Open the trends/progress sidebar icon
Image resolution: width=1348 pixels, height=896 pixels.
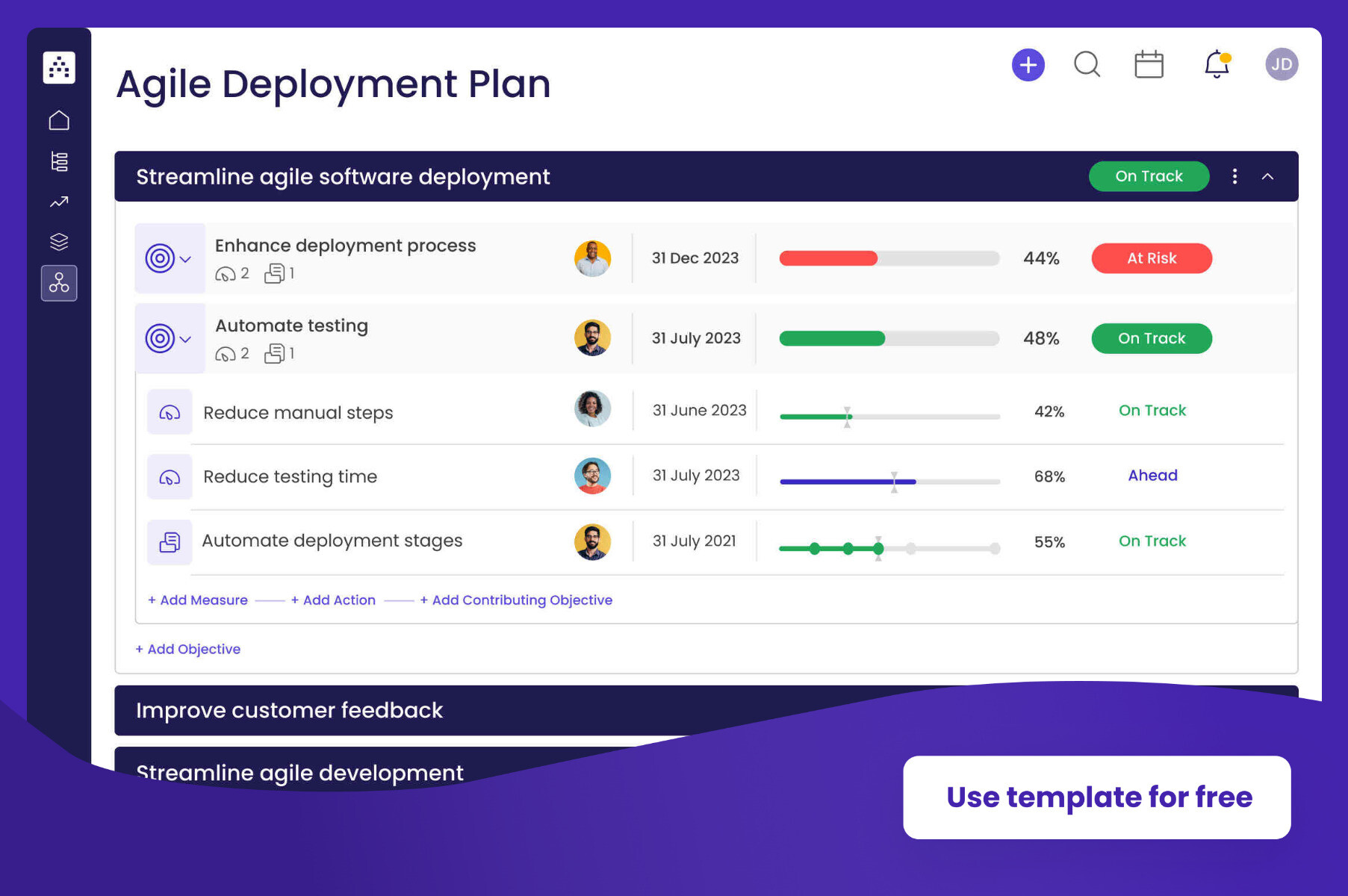pyautogui.click(x=59, y=202)
